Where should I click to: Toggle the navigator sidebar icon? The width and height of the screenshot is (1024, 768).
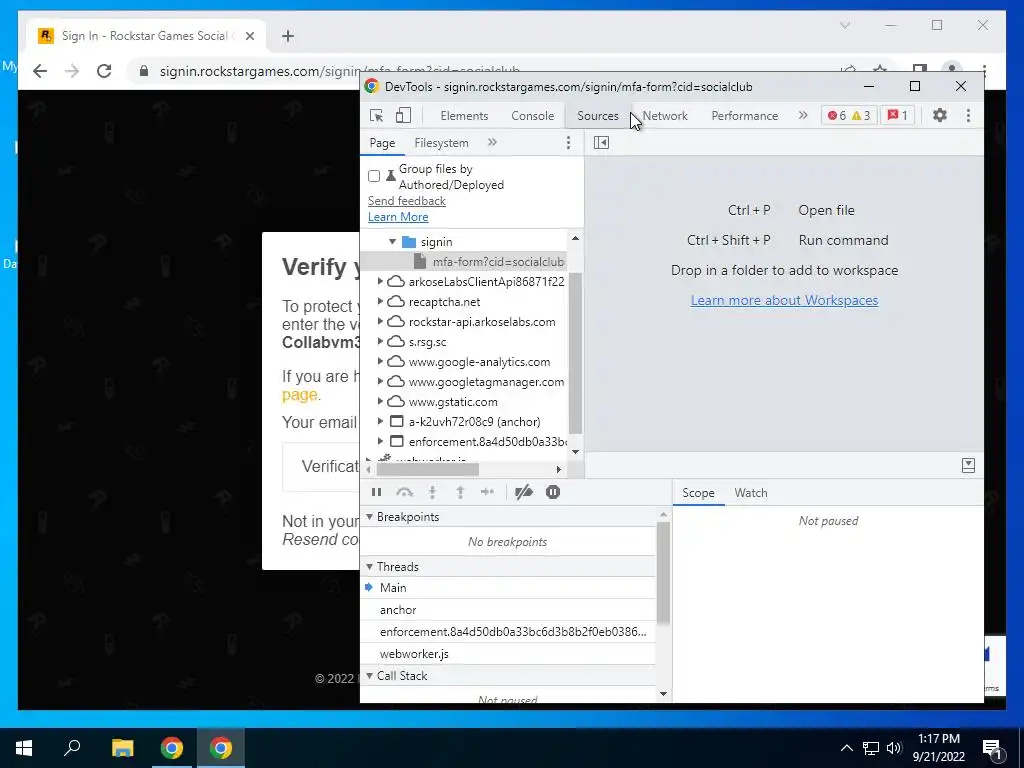pos(601,142)
